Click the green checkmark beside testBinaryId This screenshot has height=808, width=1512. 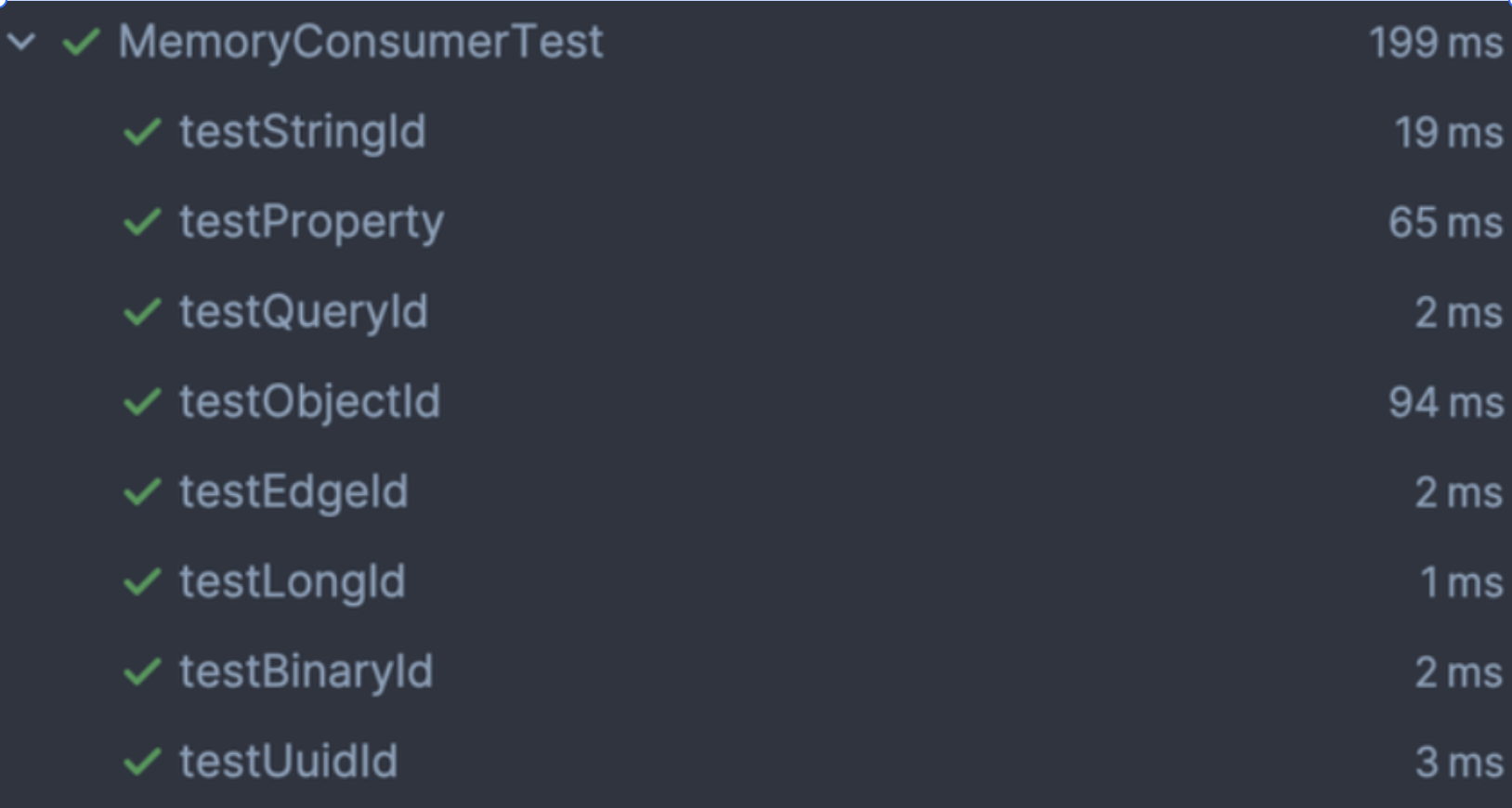point(142,672)
